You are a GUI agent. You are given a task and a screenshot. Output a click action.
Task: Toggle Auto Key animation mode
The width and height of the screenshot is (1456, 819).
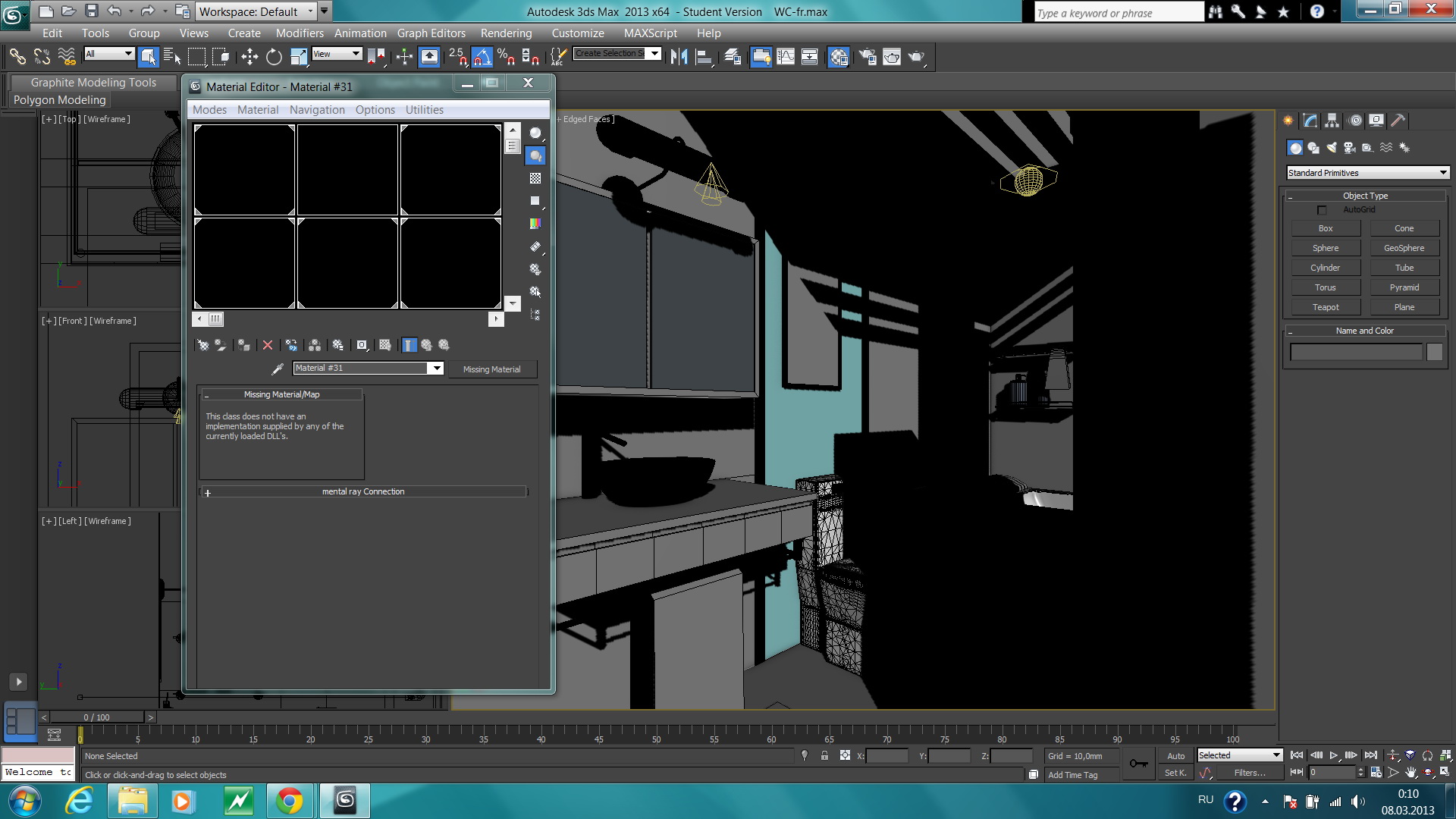(1175, 756)
